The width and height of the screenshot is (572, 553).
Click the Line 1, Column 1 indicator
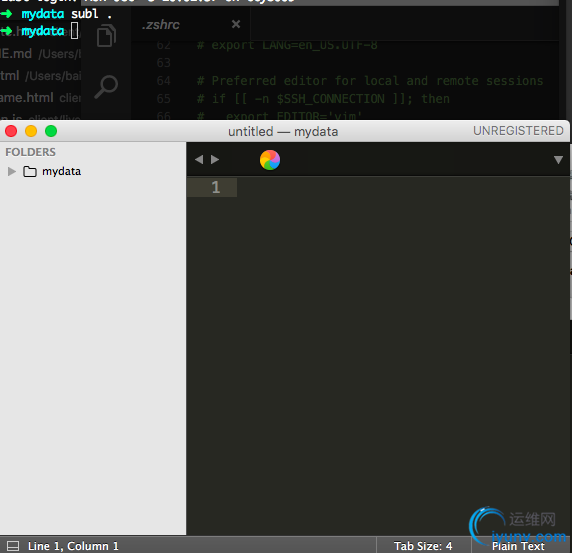point(73,546)
